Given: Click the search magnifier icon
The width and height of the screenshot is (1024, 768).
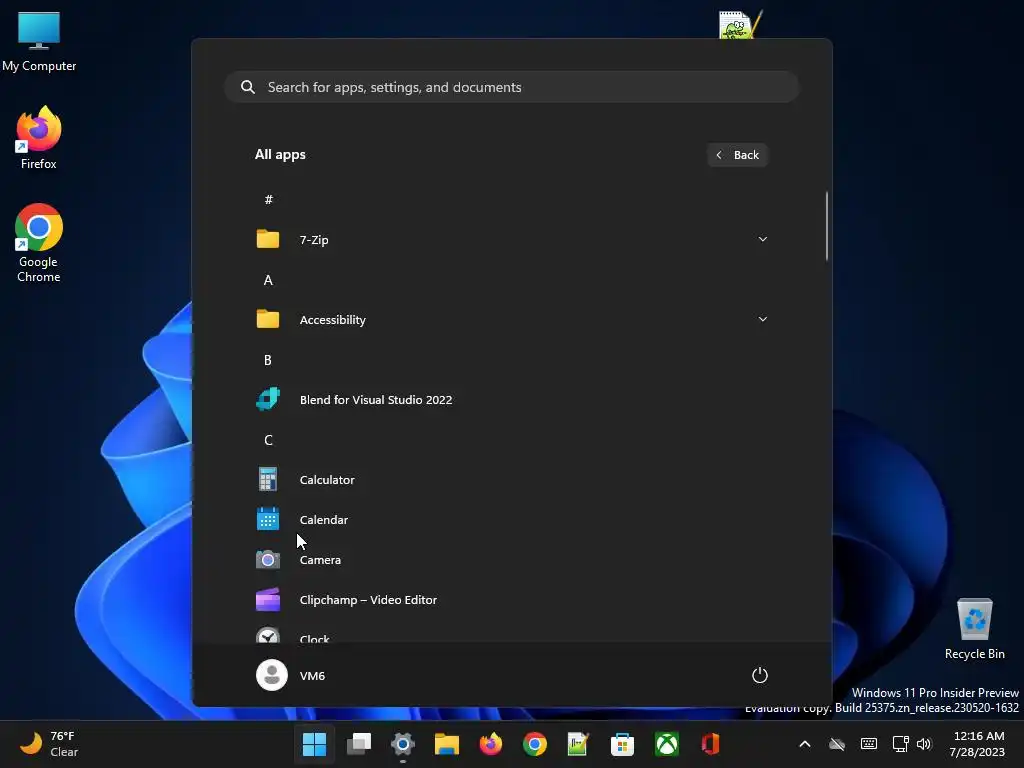Looking at the screenshot, I should [248, 87].
